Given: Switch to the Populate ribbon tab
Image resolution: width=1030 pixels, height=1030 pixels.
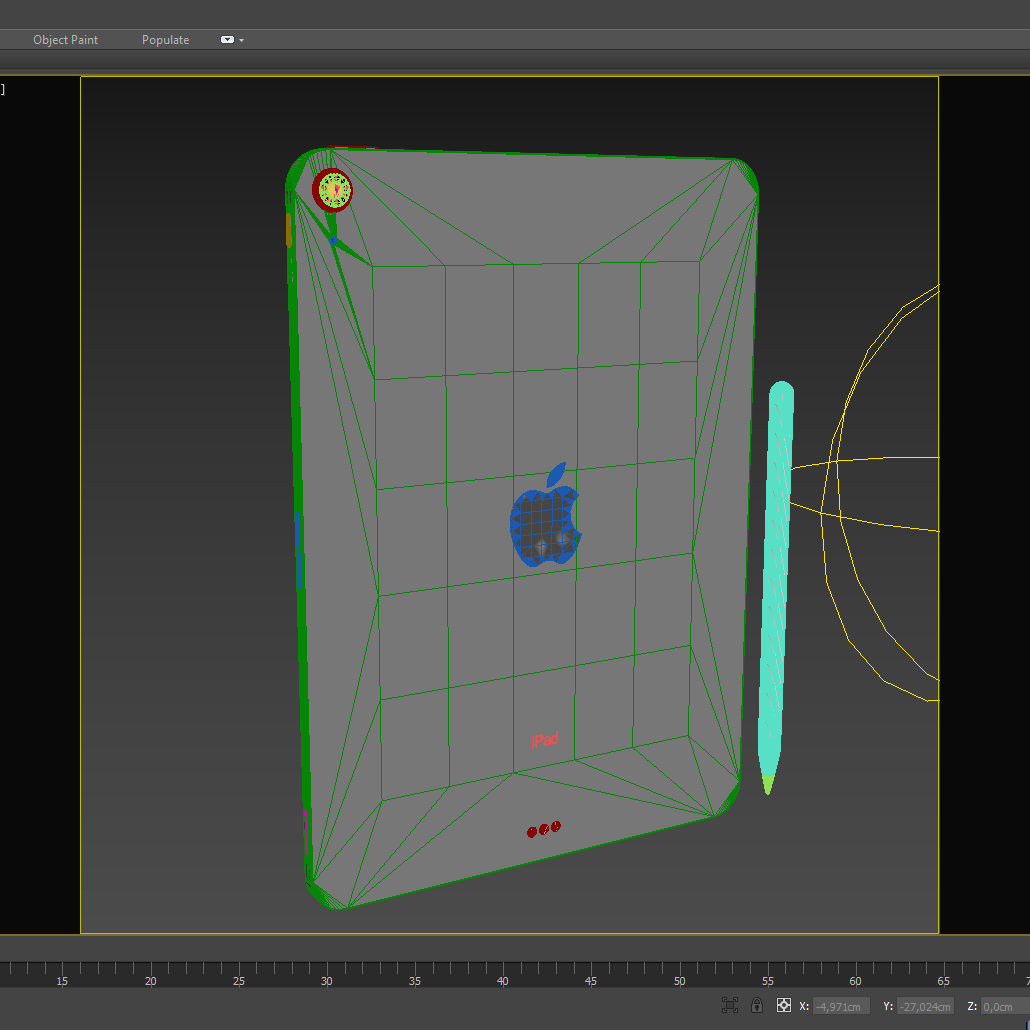Looking at the screenshot, I should tap(165, 40).
